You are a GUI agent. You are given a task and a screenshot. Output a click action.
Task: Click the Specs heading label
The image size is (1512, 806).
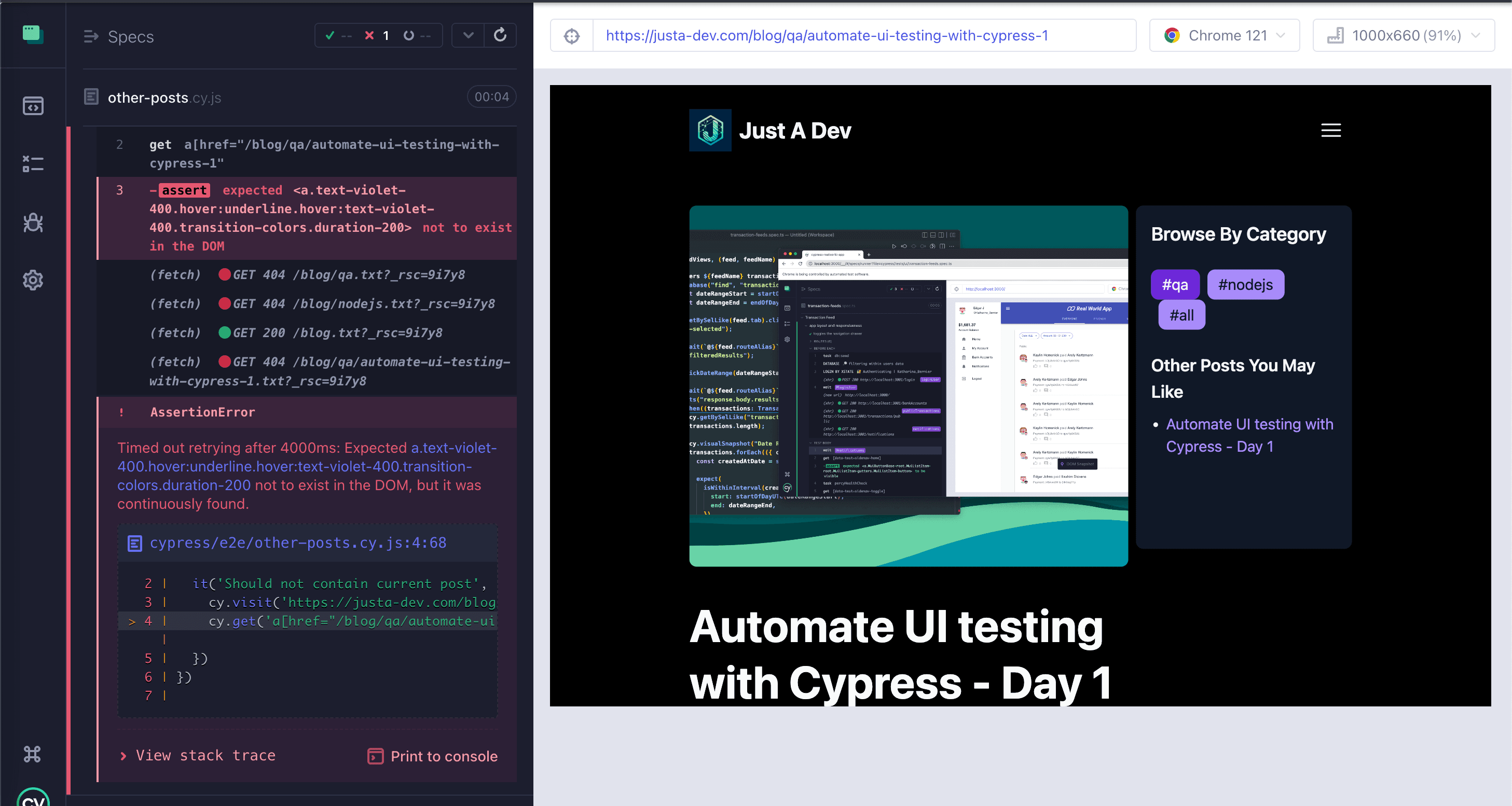coord(131,36)
